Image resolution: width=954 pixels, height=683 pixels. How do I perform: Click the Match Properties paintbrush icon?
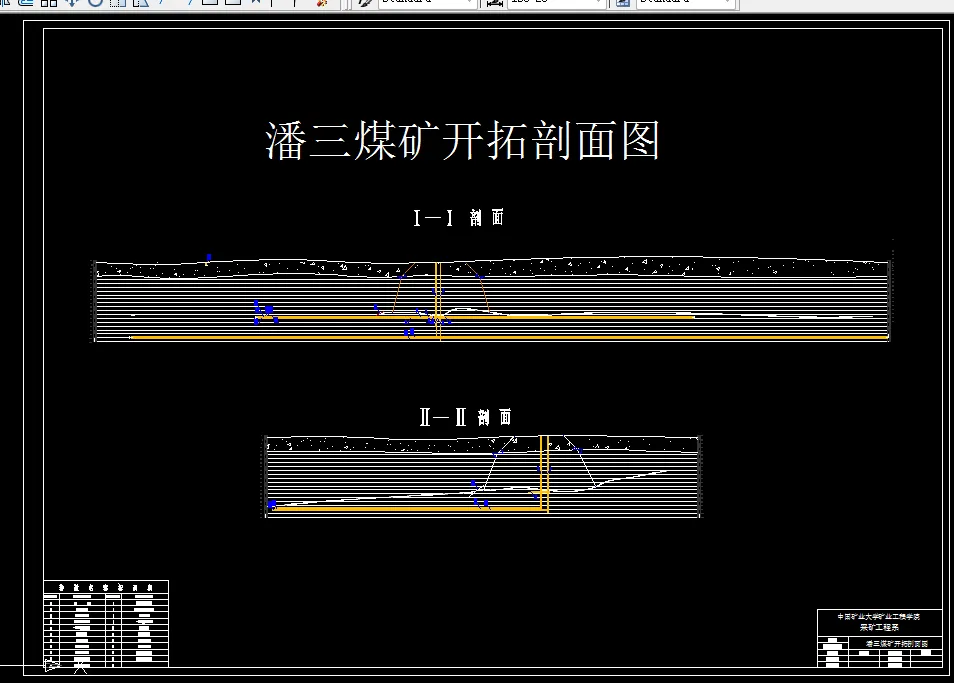322,5
